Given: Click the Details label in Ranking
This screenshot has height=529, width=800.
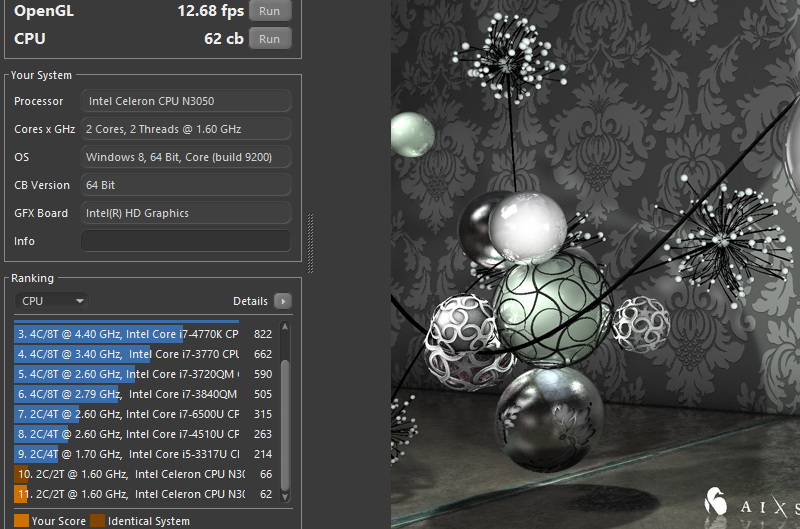Looking at the screenshot, I should coord(250,301).
